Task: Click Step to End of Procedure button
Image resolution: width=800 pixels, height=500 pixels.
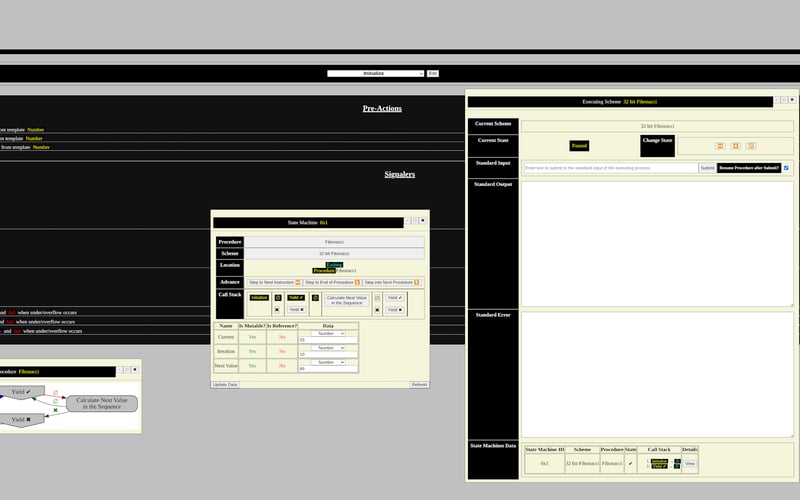Action: click(x=332, y=282)
